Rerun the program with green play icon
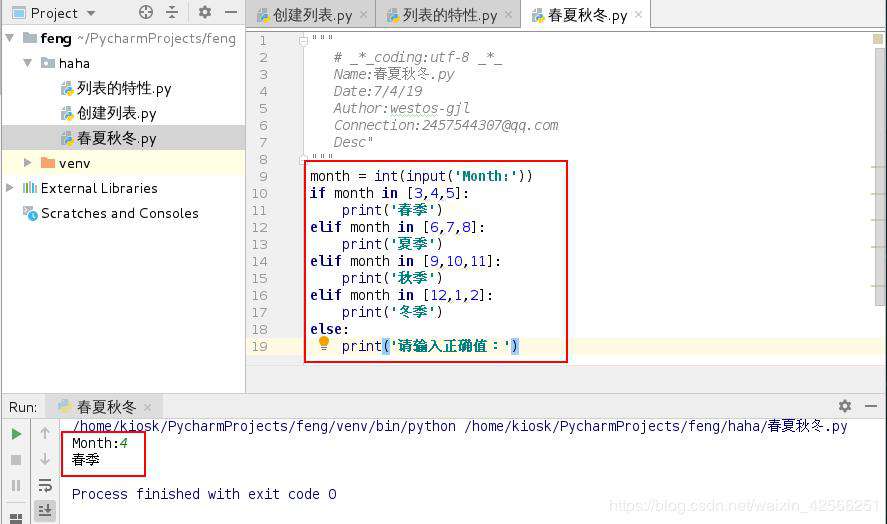 [x=16, y=434]
